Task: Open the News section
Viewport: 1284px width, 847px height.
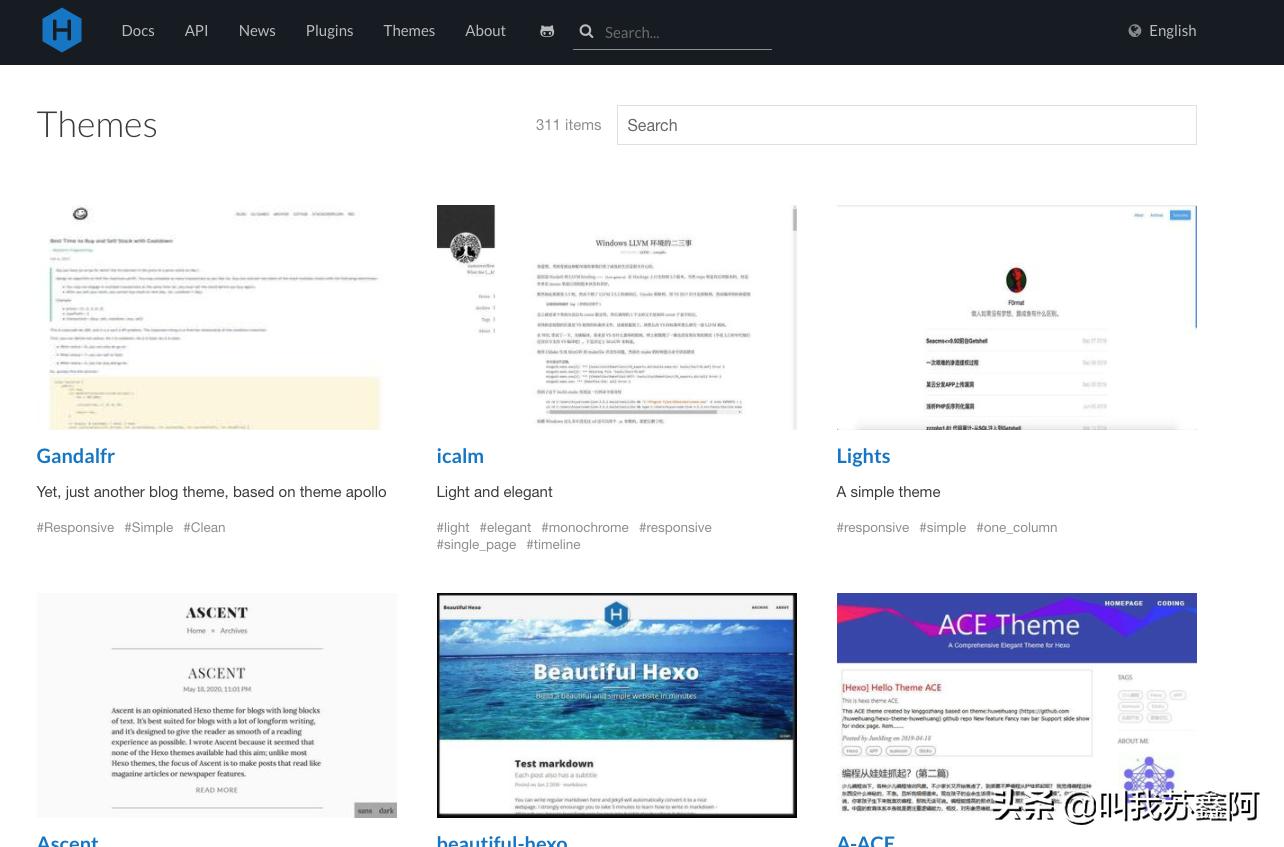Action: tap(257, 31)
